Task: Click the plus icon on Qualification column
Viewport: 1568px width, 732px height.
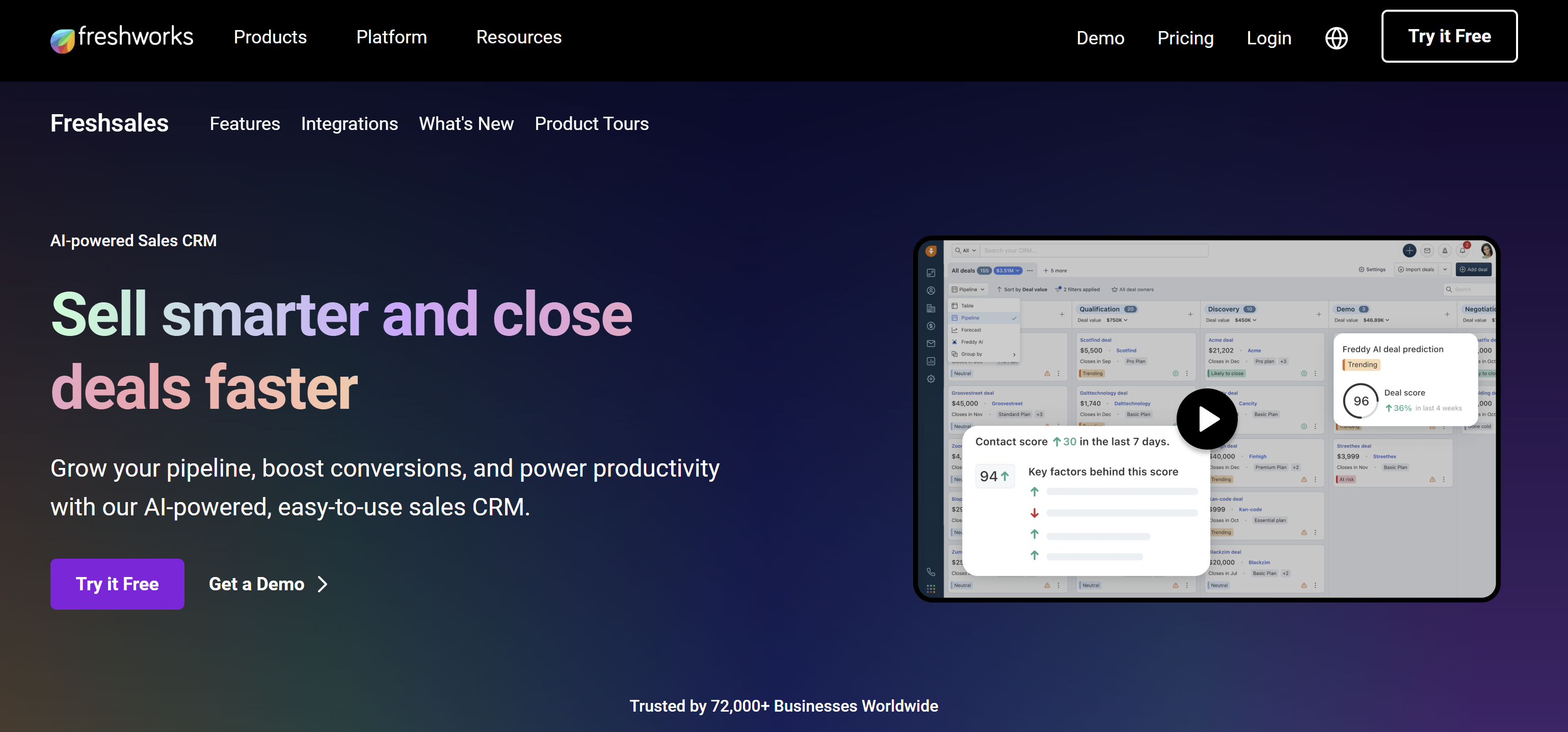Action: pos(1190,314)
